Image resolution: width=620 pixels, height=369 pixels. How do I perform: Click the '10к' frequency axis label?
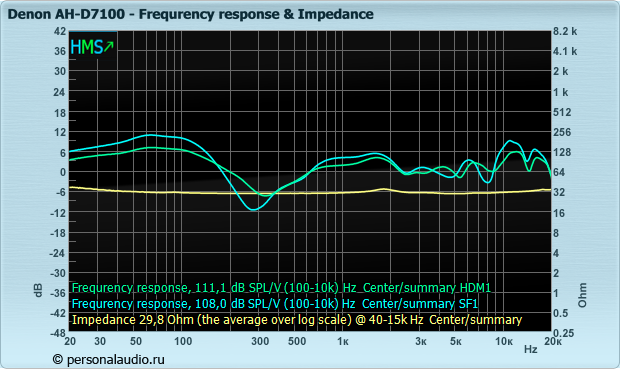(504, 341)
